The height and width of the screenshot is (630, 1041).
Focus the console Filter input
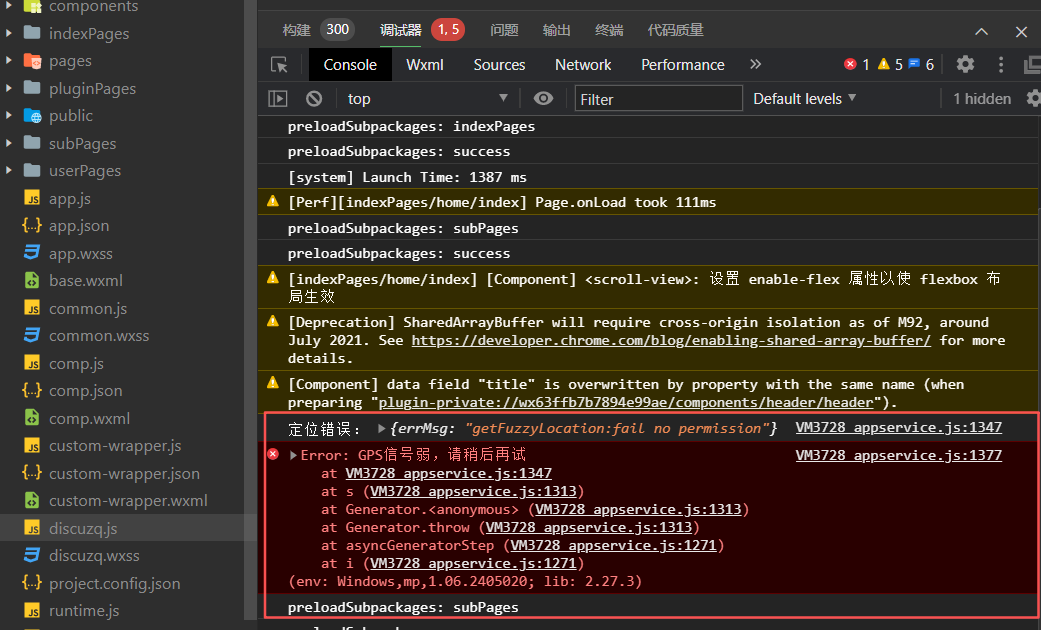click(658, 99)
